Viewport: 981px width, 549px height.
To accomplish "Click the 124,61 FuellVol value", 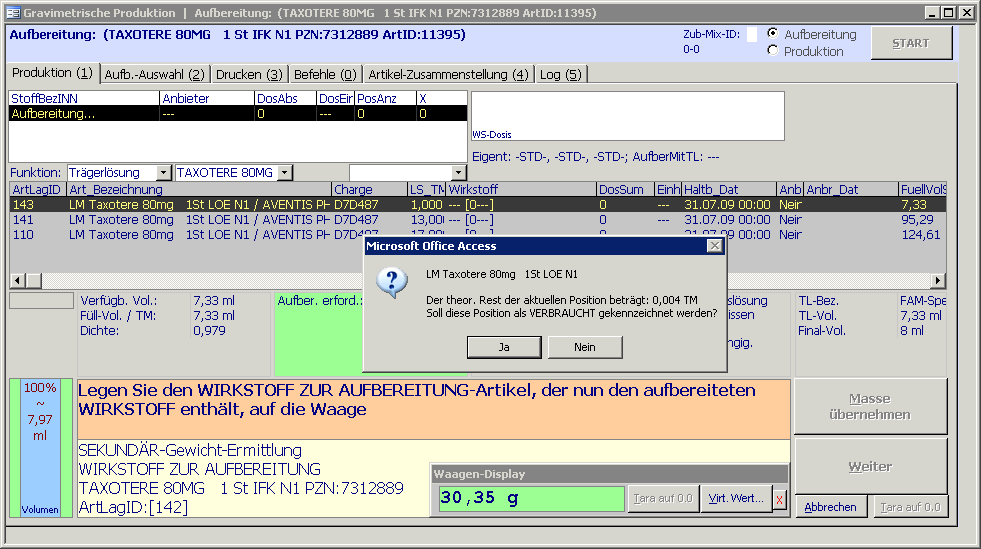I will 920,234.
